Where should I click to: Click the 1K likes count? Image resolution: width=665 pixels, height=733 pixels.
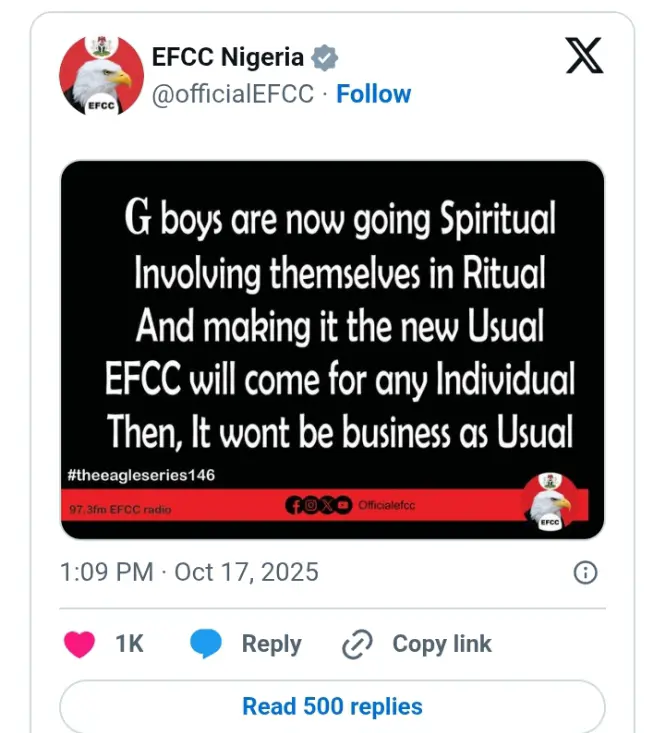pyautogui.click(x=130, y=644)
